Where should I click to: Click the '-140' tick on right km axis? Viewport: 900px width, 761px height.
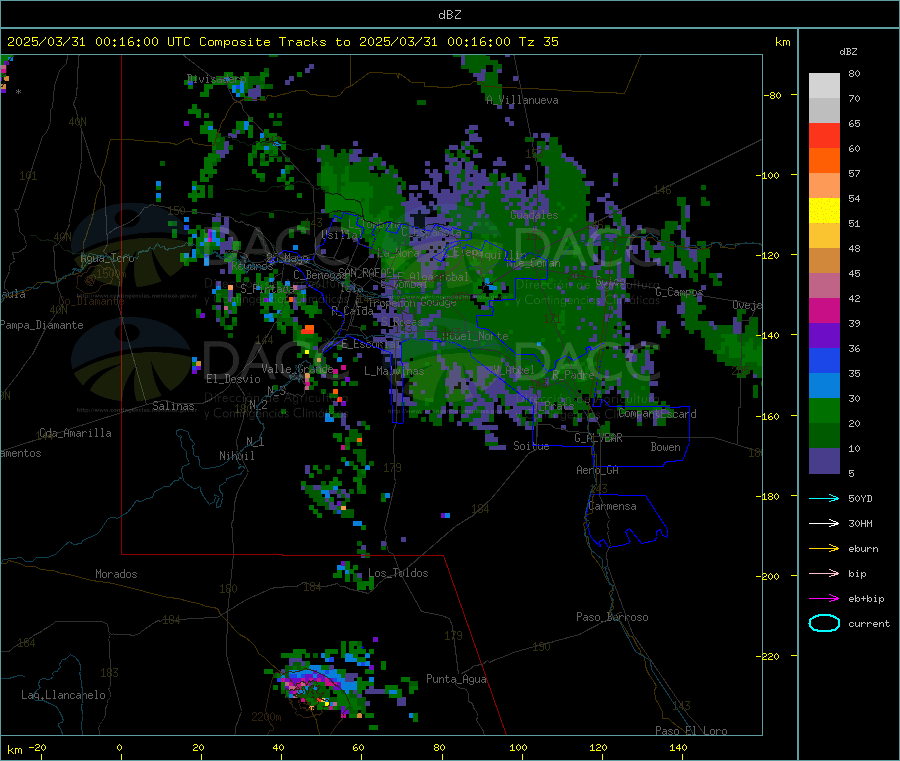[770, 335]
